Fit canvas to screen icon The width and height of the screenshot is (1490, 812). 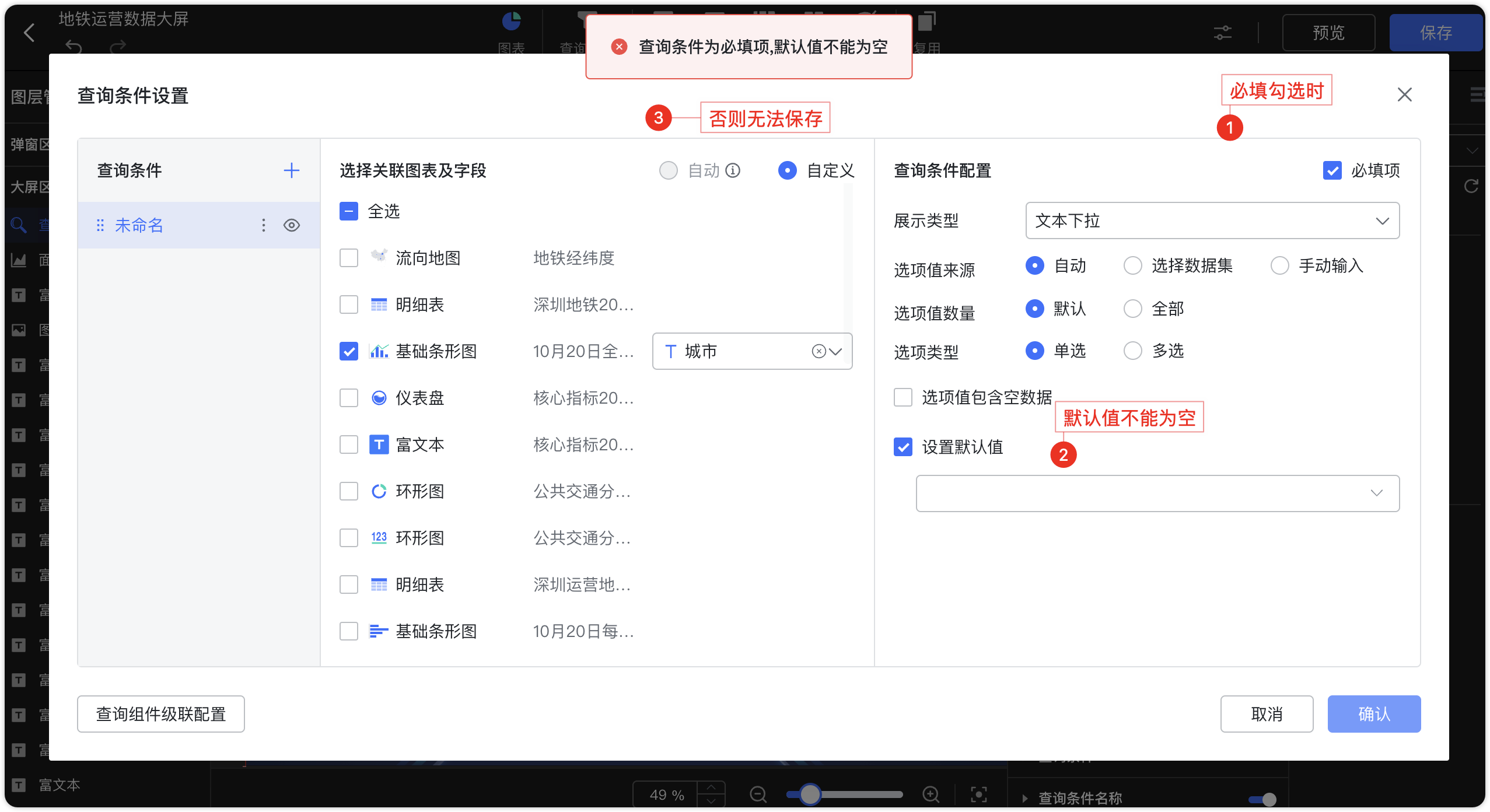(979, 794)
